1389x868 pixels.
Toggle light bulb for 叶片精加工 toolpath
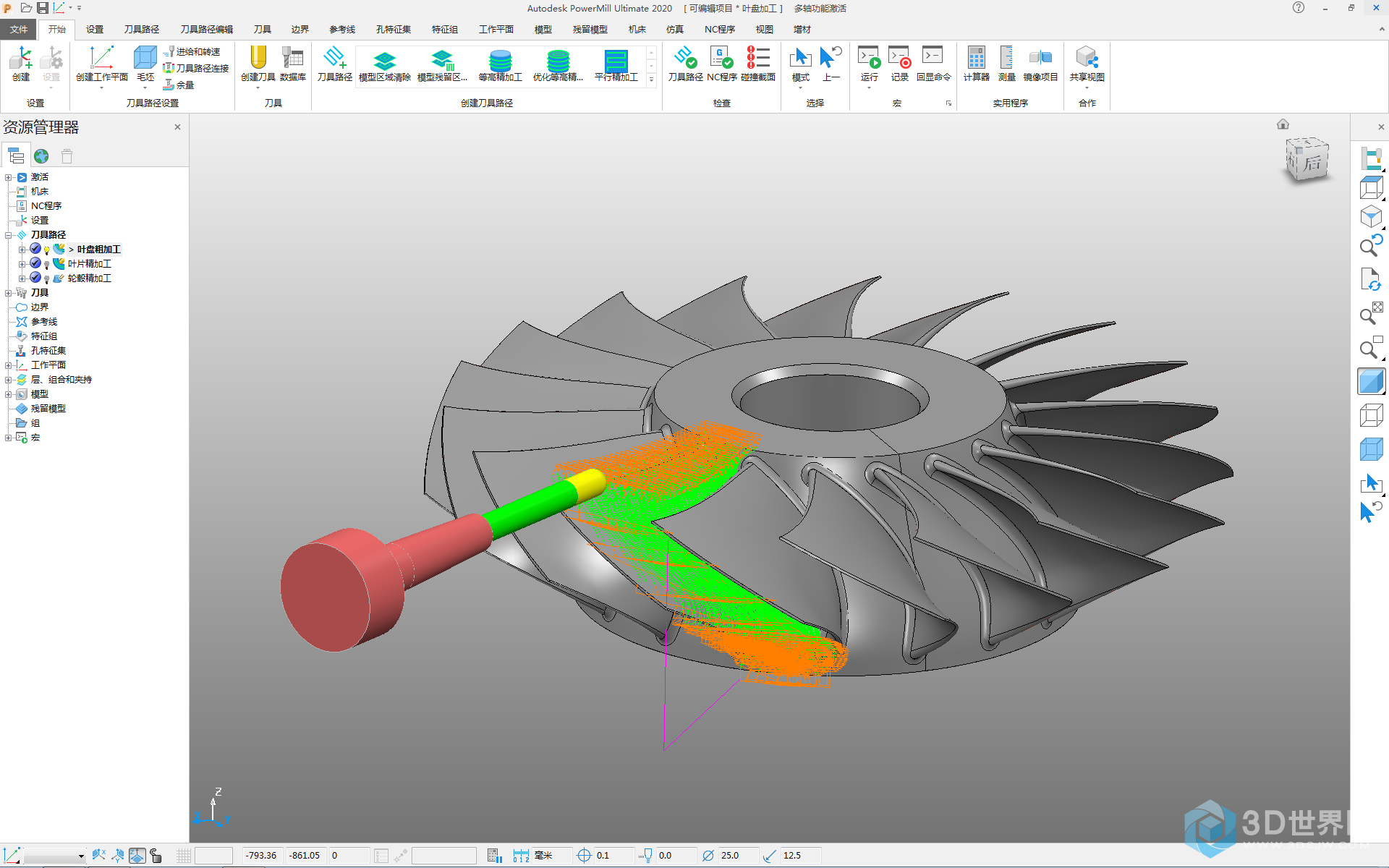(47, 264)
